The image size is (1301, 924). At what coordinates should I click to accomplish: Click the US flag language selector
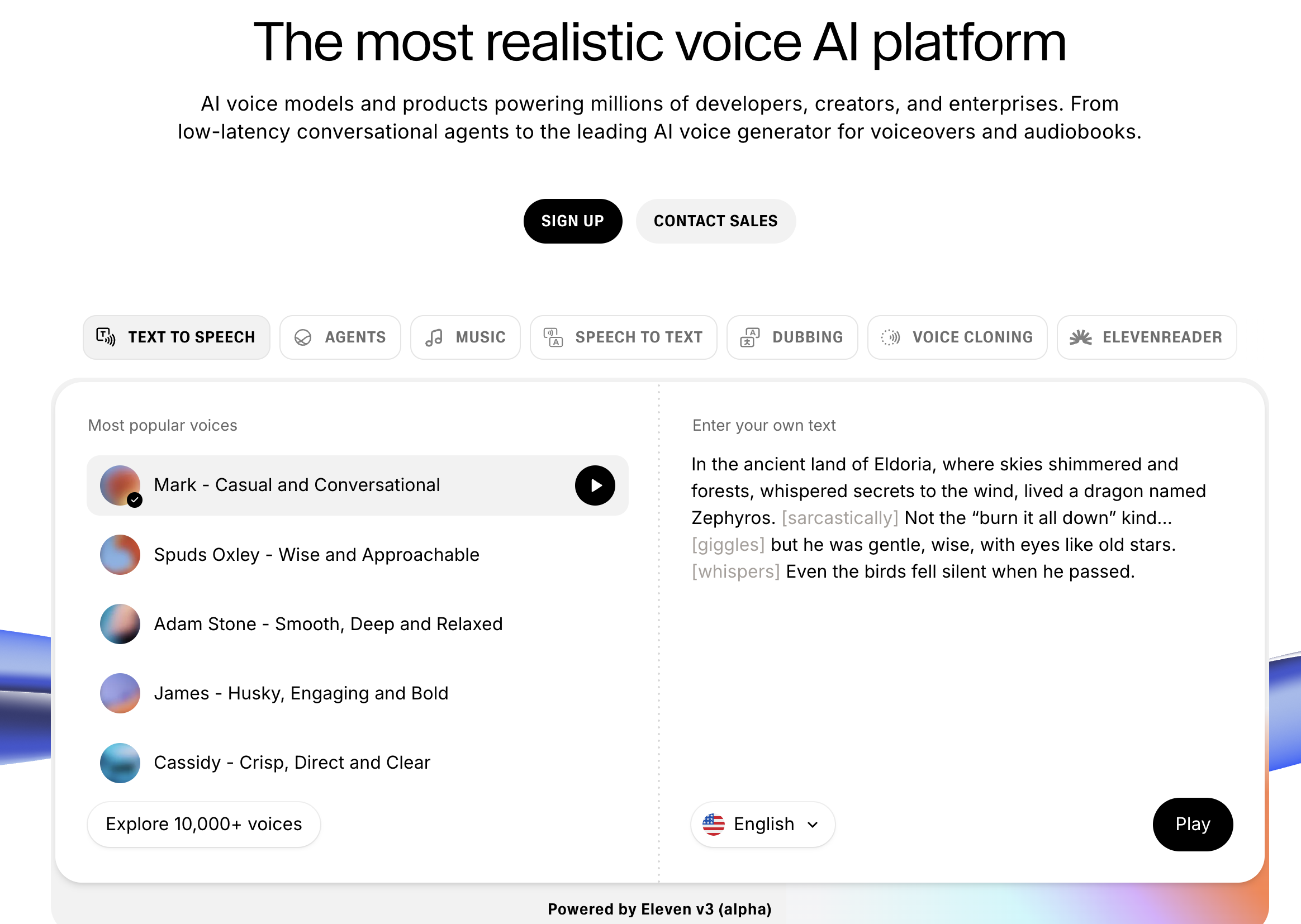[713, 825]
